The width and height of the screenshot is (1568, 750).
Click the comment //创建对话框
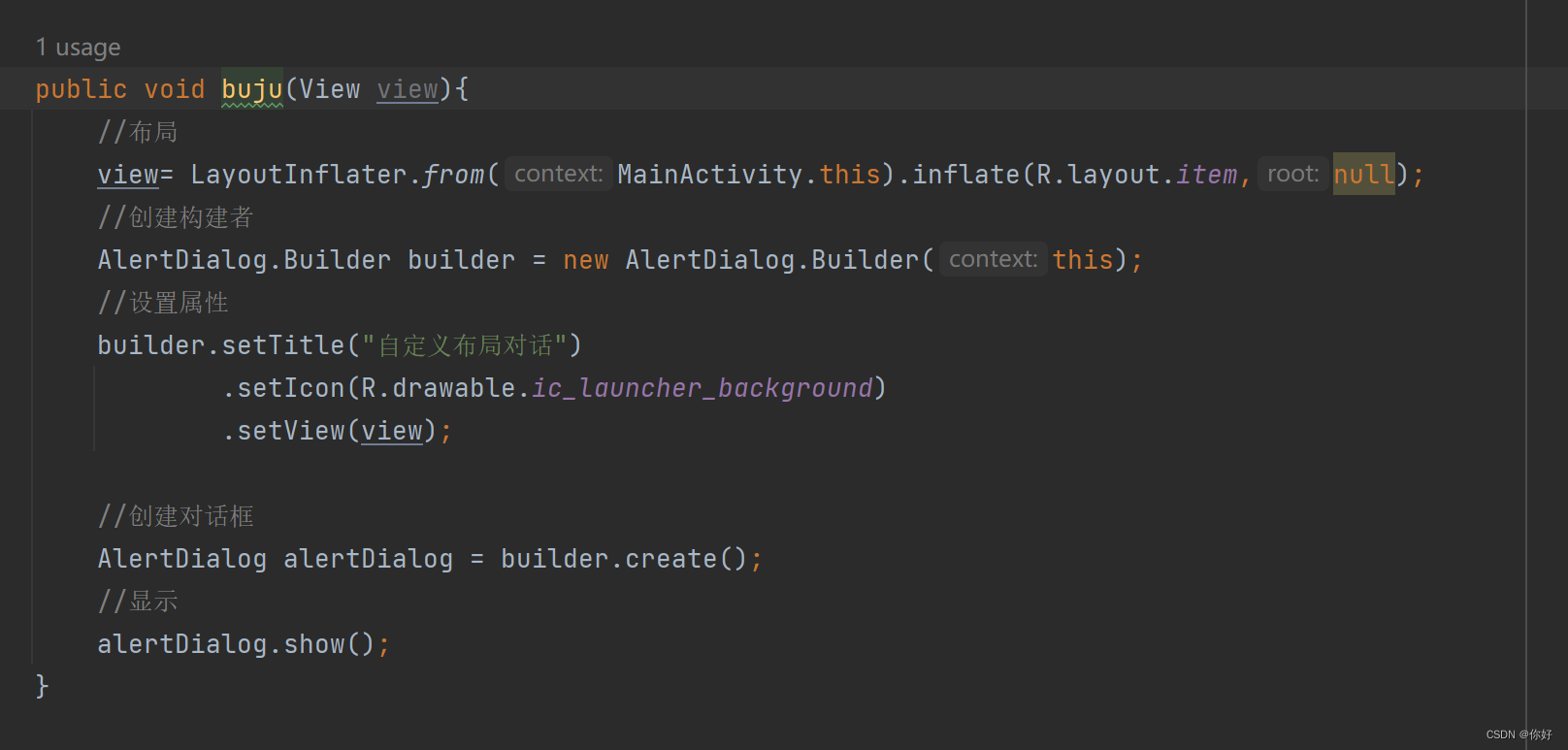click(x=175, y=516)
